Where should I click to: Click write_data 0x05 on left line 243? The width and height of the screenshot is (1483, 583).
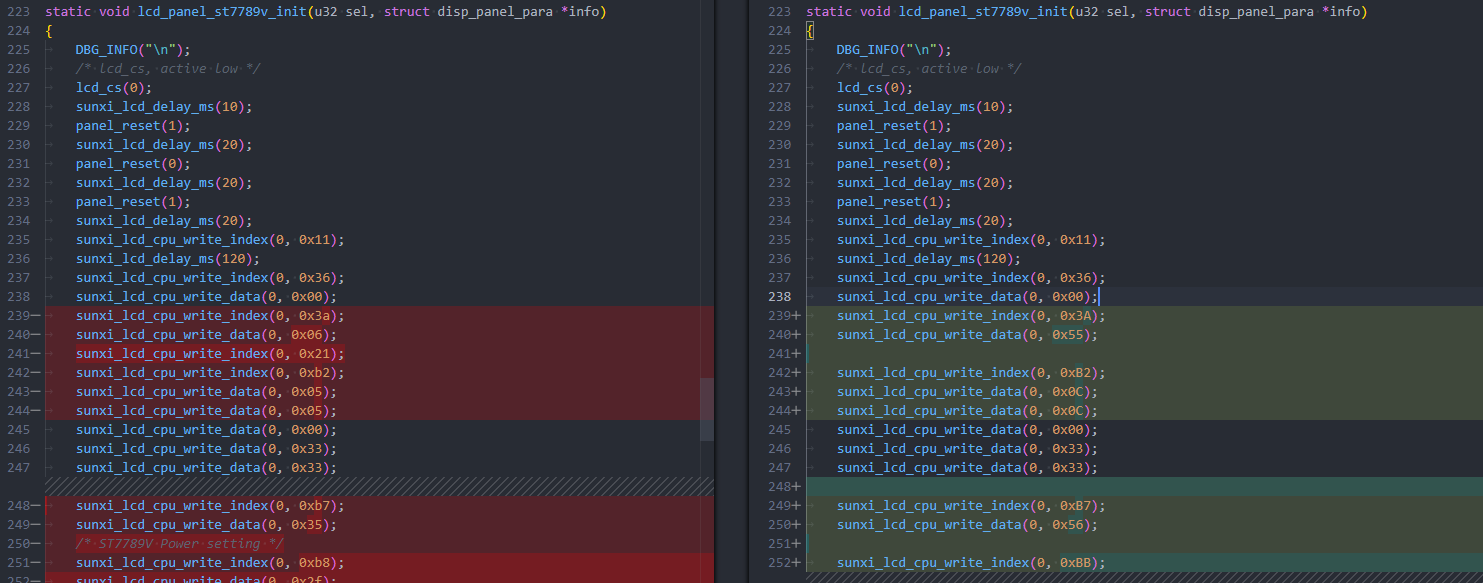click(207, 392)
